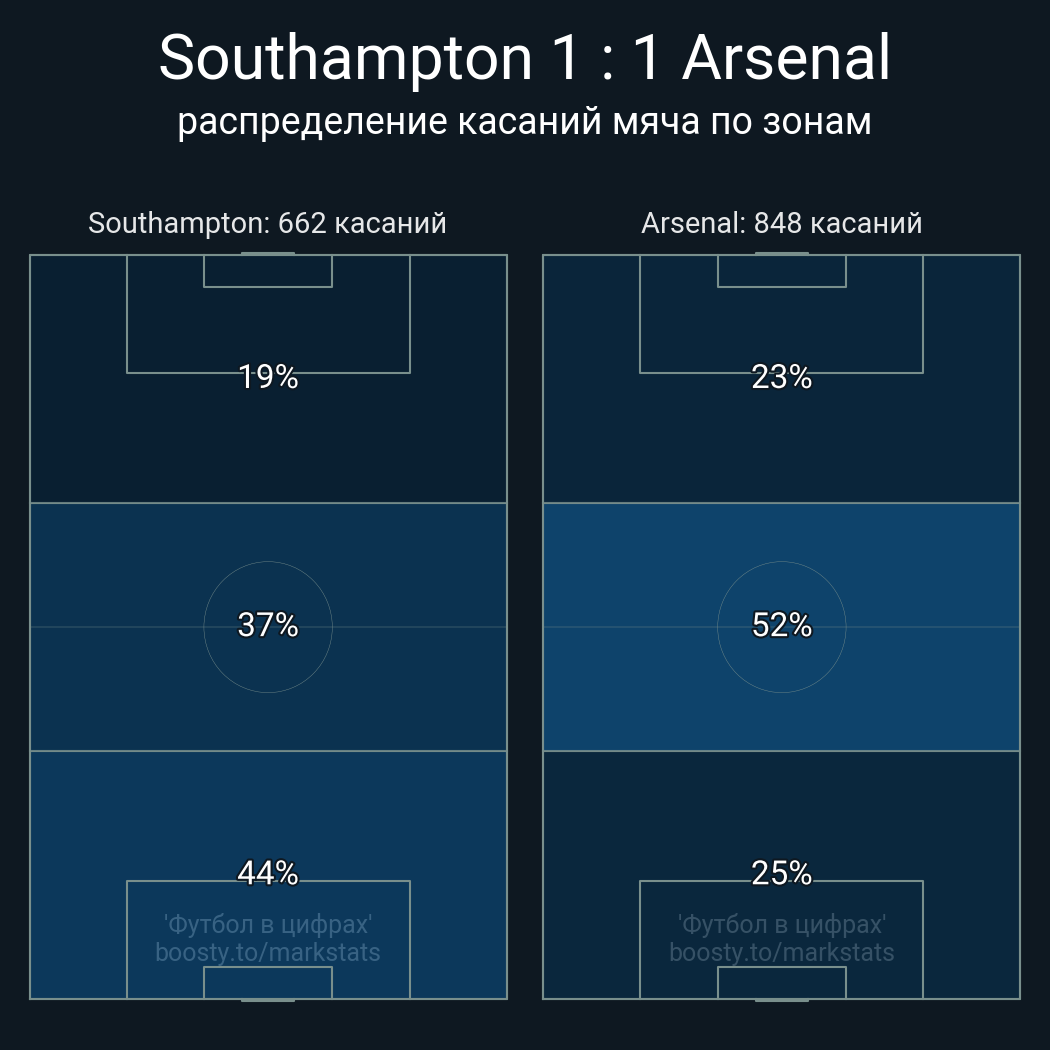
Task: Click the "Southampton 1 : 1 Arsenal" title
Action: click(x=524, y=58)
